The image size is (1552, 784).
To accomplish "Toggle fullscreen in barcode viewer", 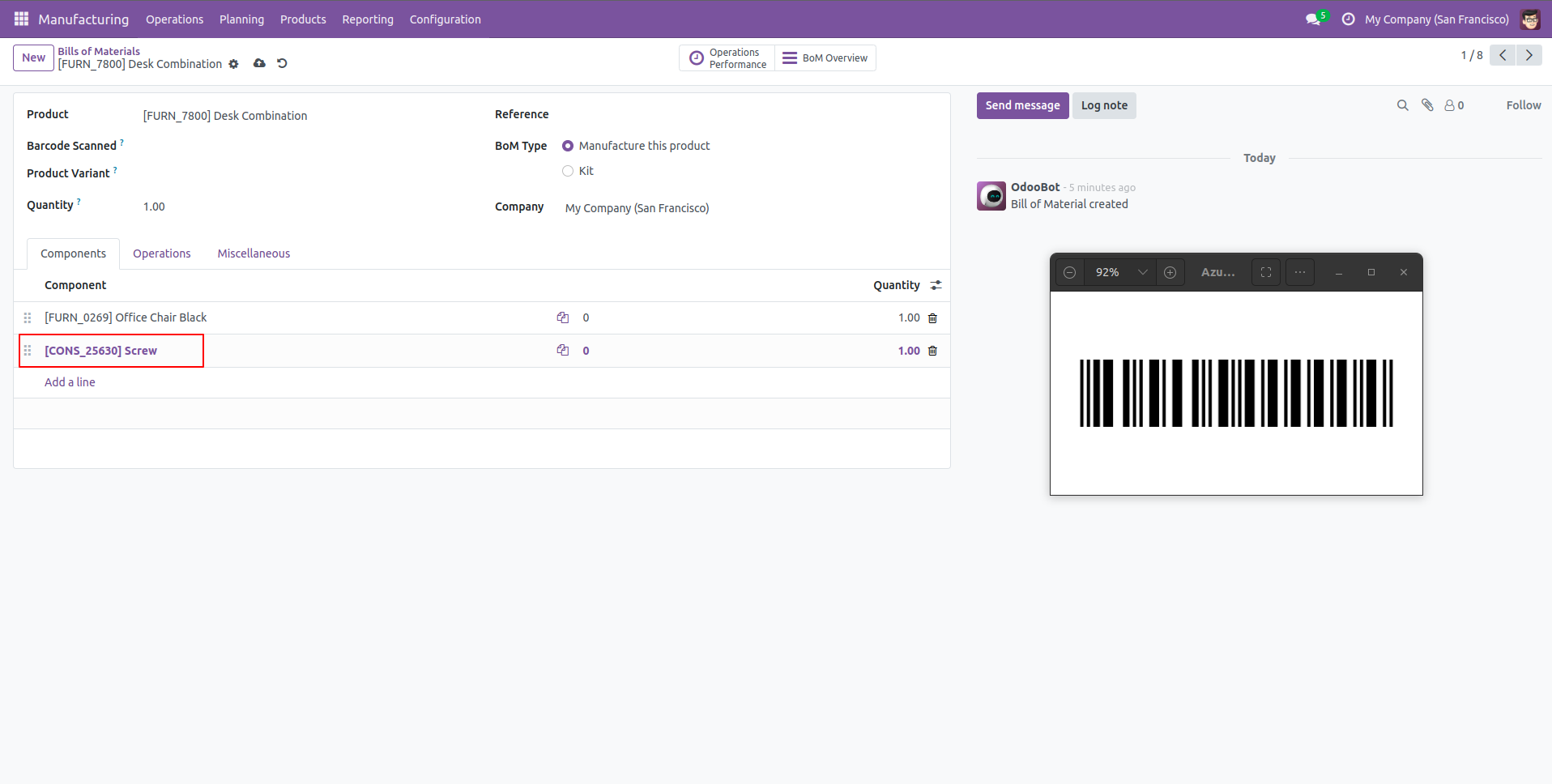I will tap(1266, 272).
